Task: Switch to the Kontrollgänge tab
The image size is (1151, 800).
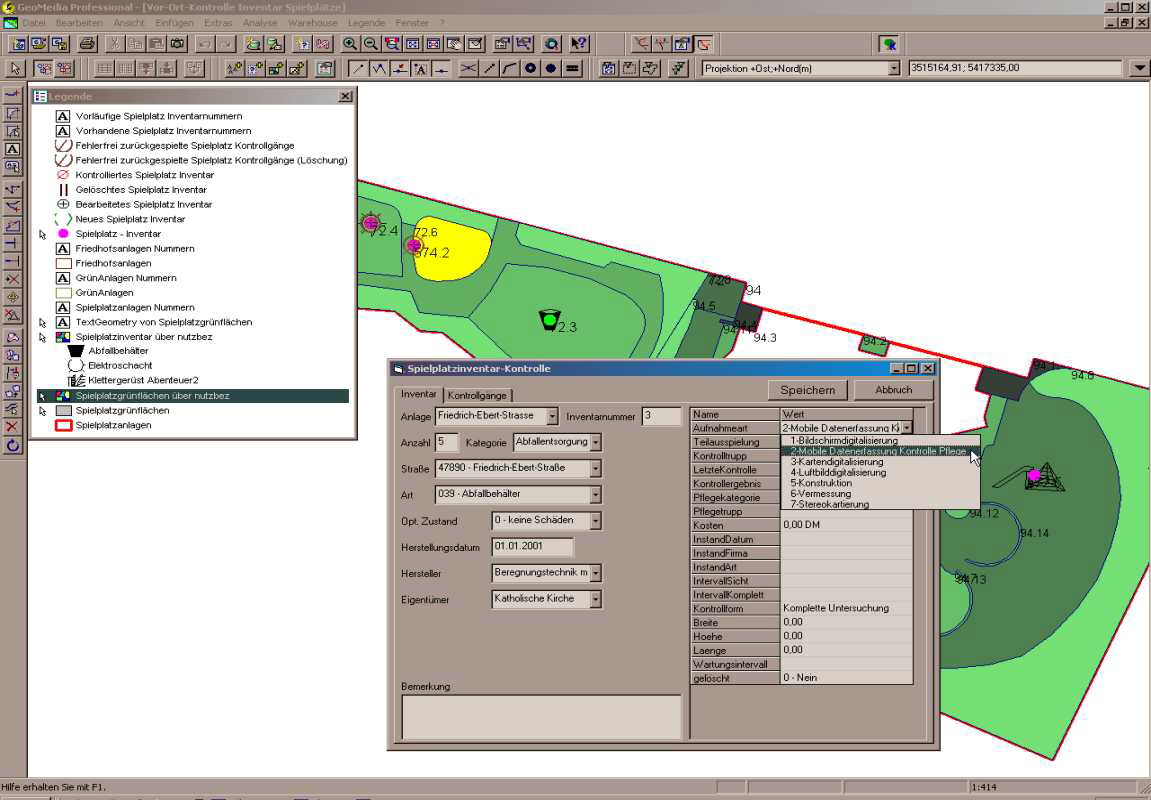Action: (x=477, y=396)
